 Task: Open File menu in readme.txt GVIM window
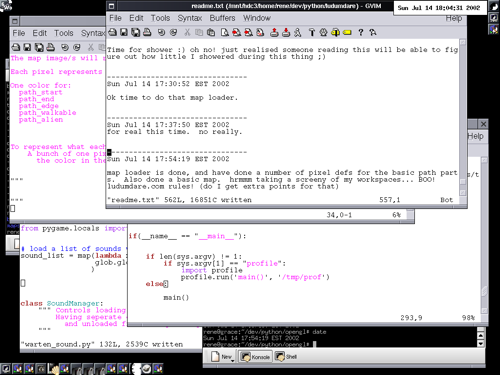pyautogui.click(x=115, y=18)
